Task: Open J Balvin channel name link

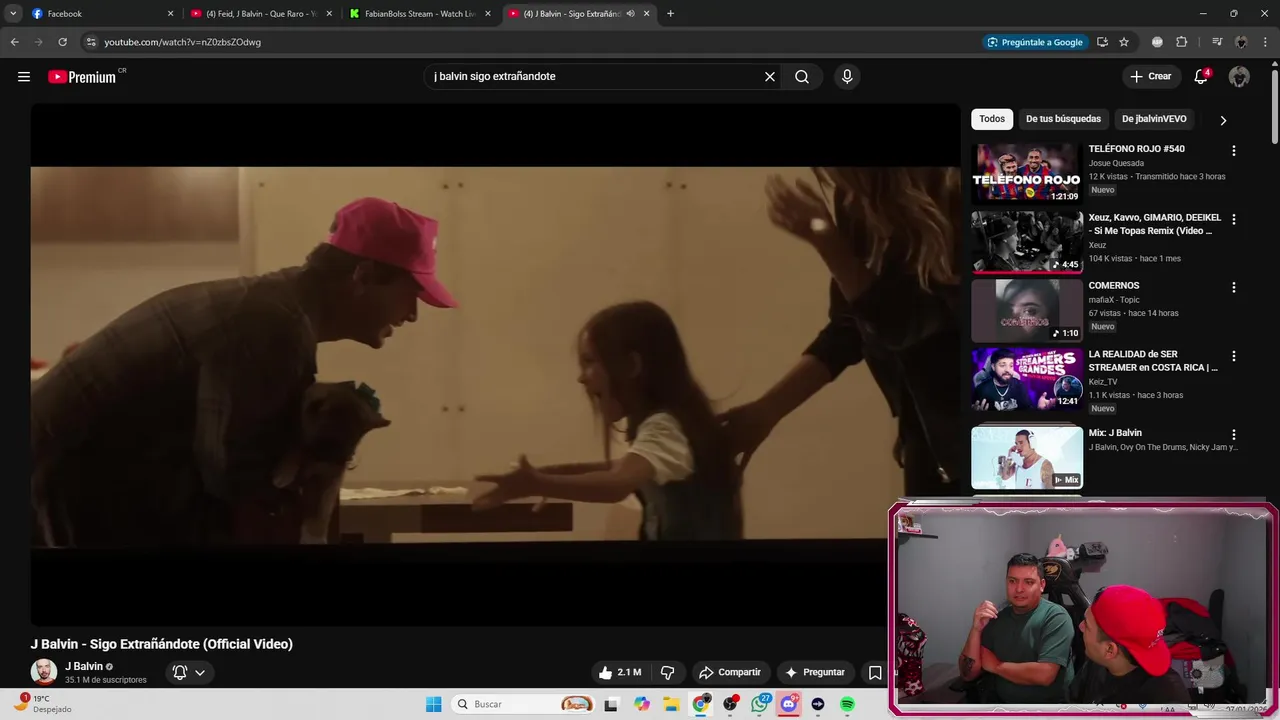Action: click(84, 667)
